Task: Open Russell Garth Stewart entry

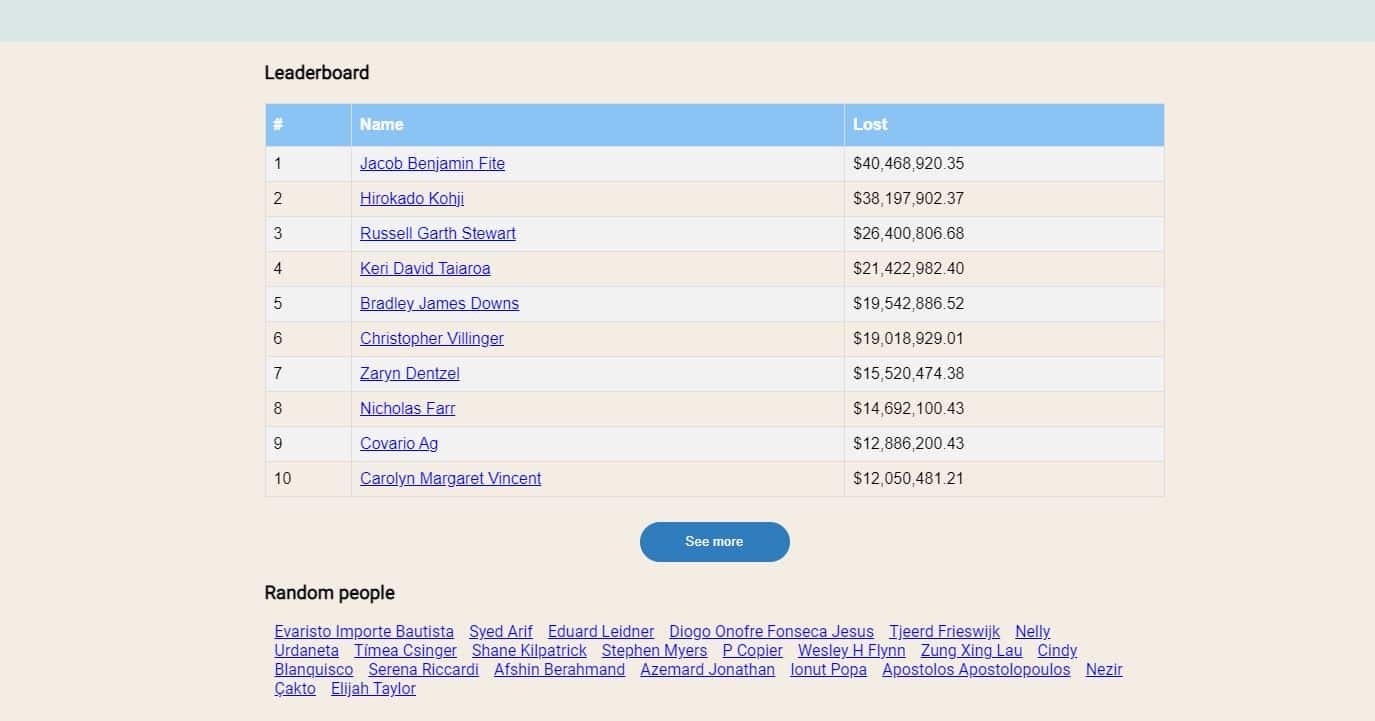Action: (438, 233)
